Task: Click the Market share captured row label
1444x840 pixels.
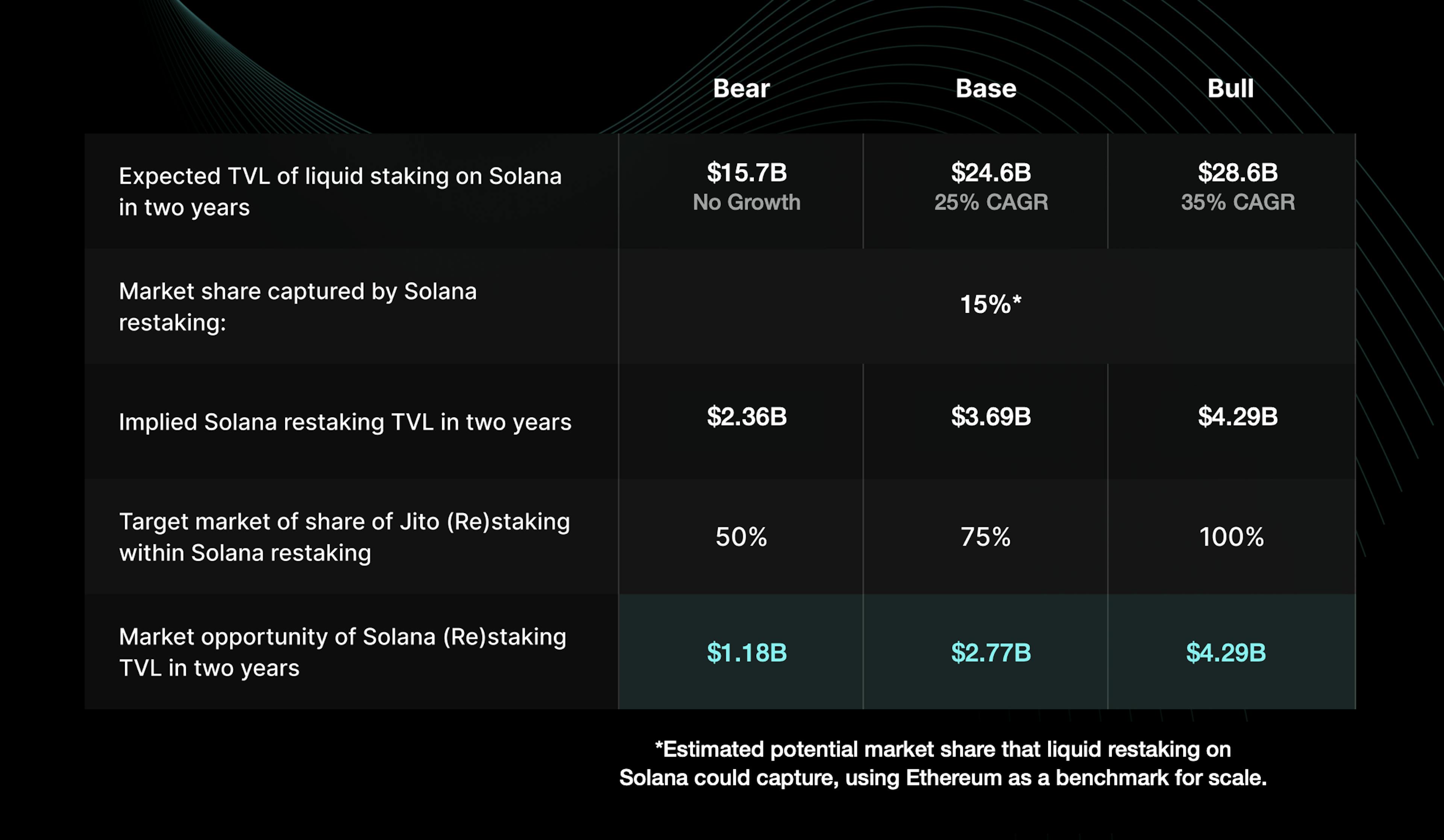Action: click(x=297, y=307)
